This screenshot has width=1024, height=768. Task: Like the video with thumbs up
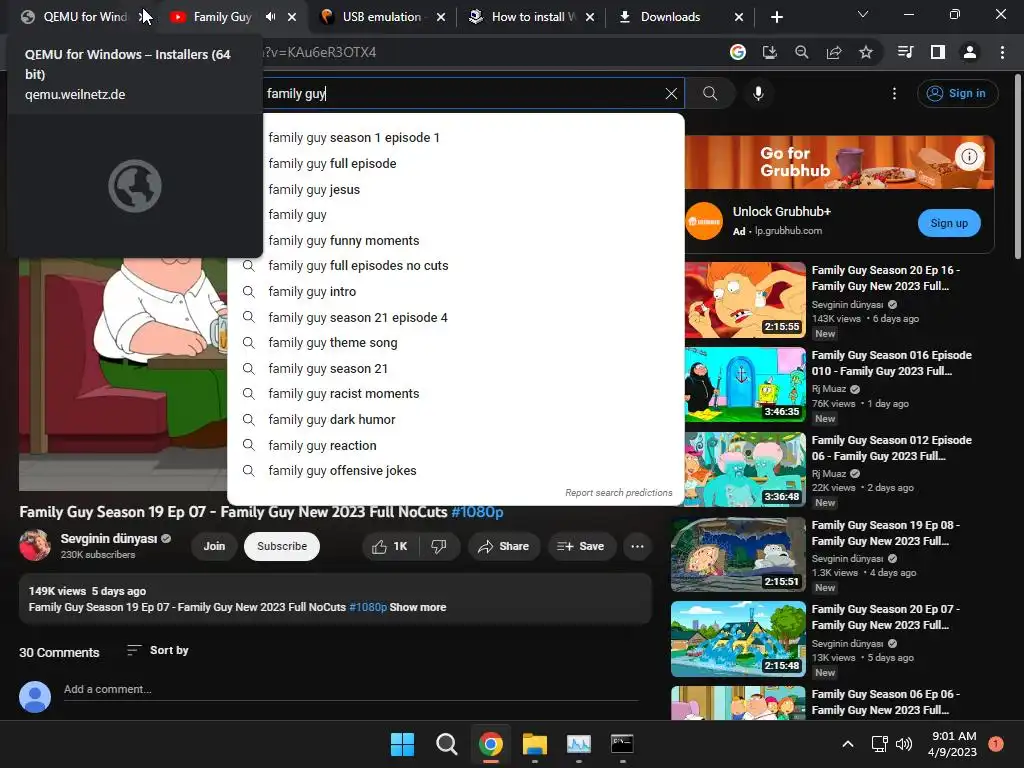tap(390, 547)
